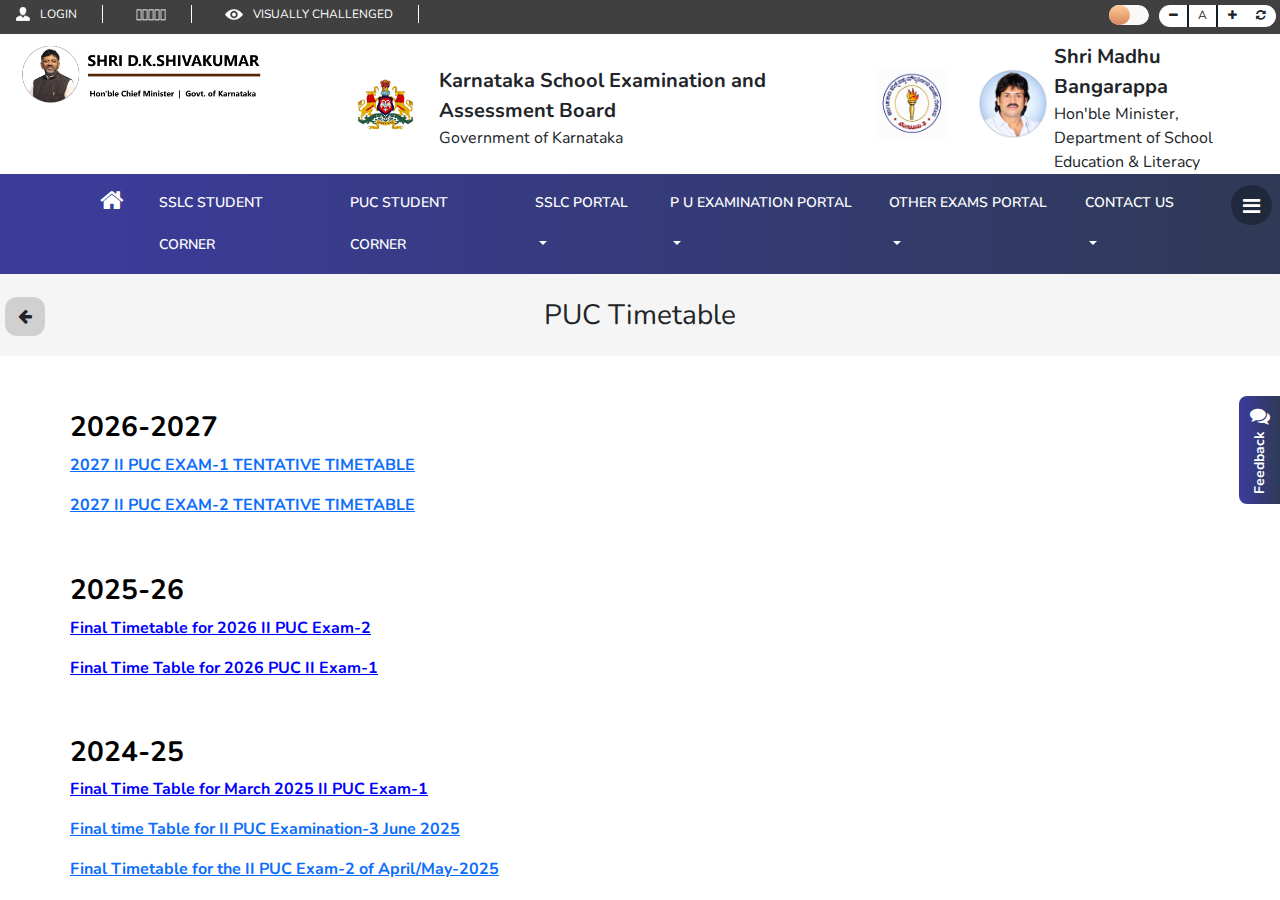Decrease the font size with minus button
This screenshot has width=1280, height=900.
coord(1173,15)
